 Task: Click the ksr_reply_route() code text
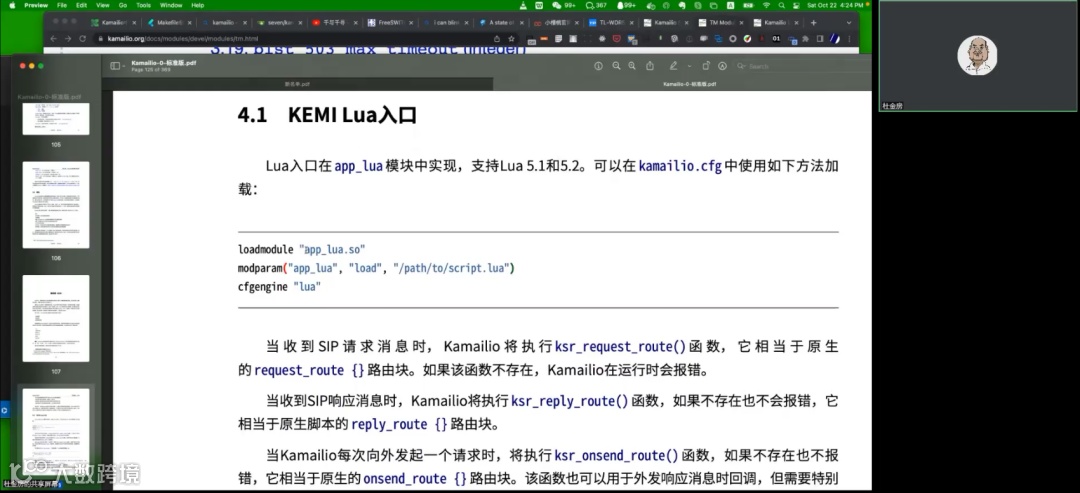[570, 401]
